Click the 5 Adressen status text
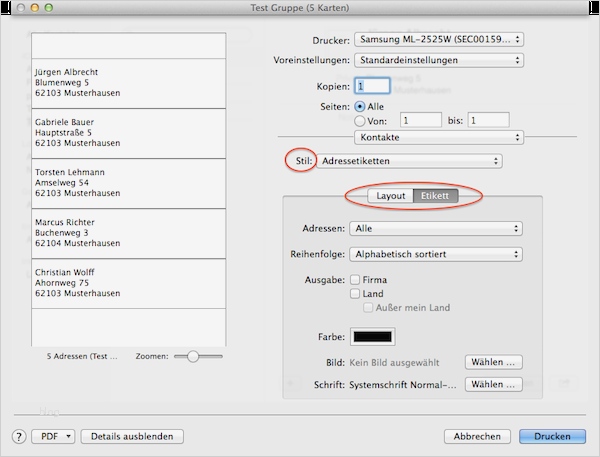600x457 pixels. (x=82, y=356)
